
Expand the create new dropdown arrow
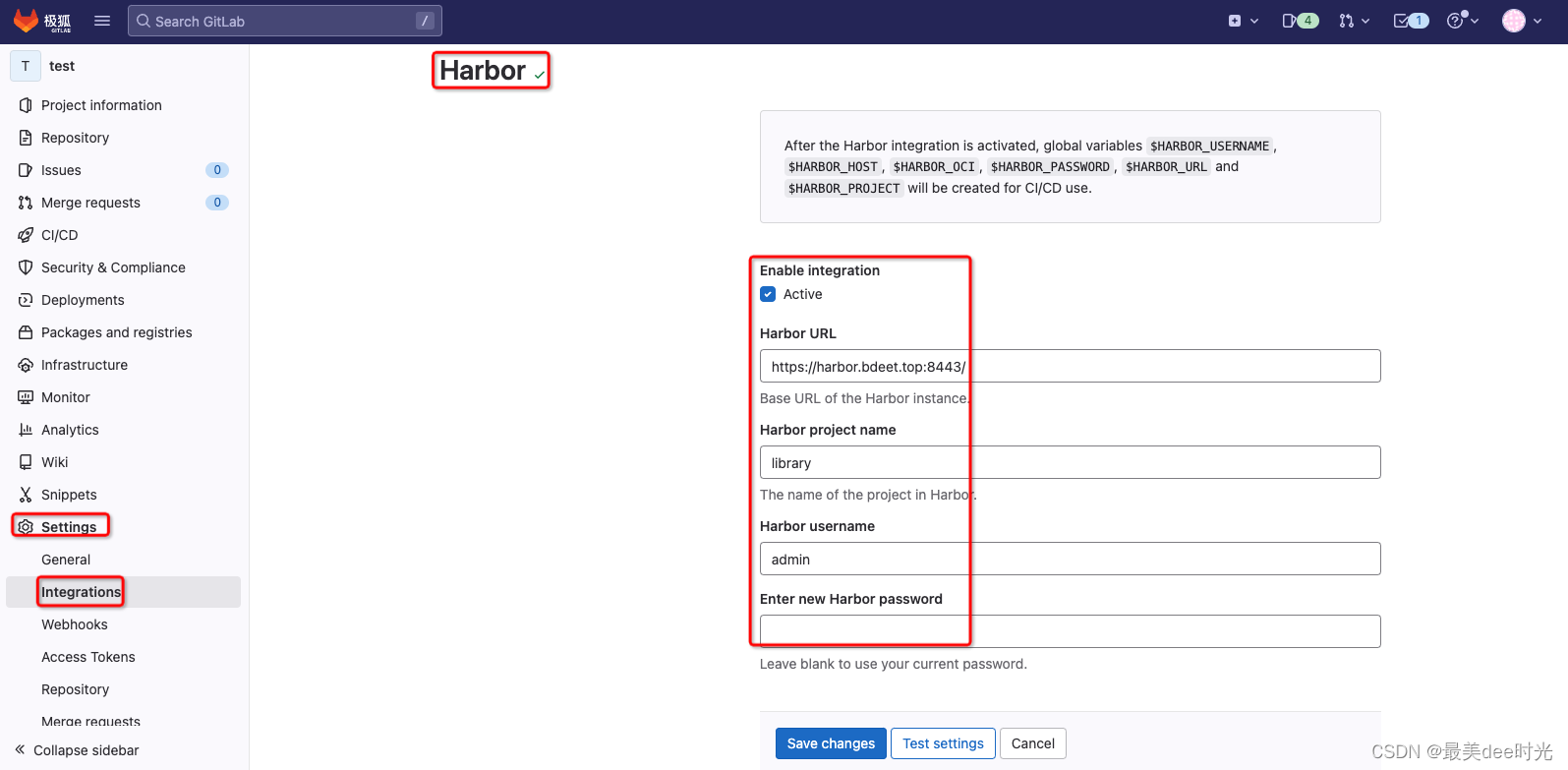pos(1254,21)
